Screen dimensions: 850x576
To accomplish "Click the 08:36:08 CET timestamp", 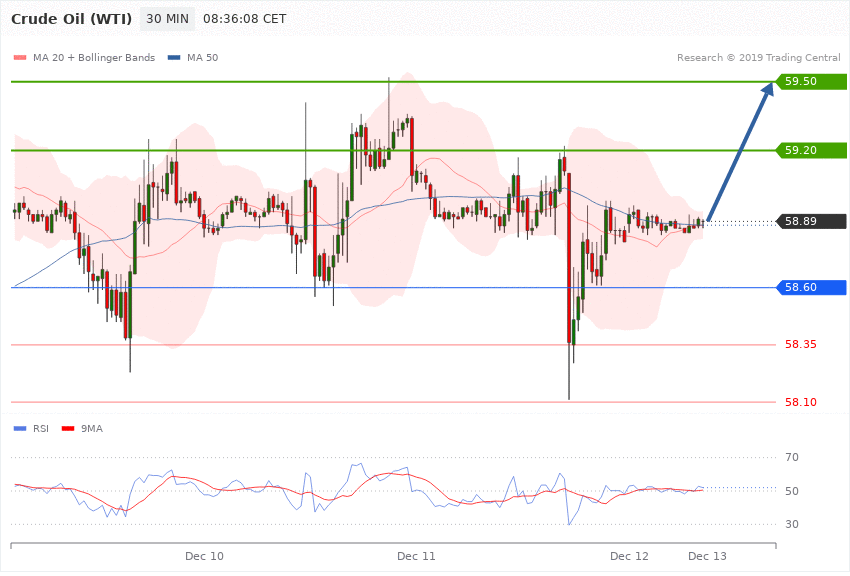I will coord(244,19).
